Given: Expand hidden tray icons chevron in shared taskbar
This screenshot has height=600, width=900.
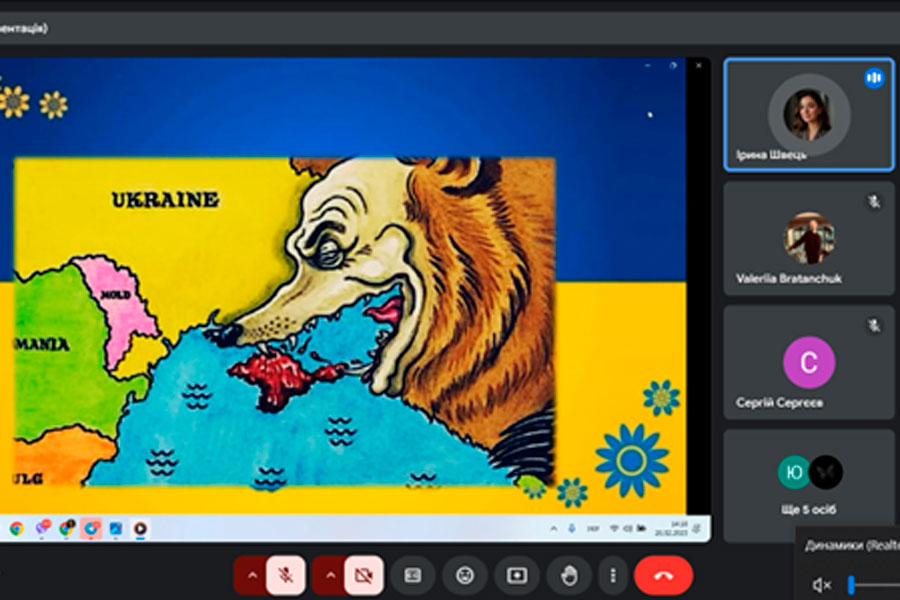Looking at the screenshot, I should tap(553, 529).
